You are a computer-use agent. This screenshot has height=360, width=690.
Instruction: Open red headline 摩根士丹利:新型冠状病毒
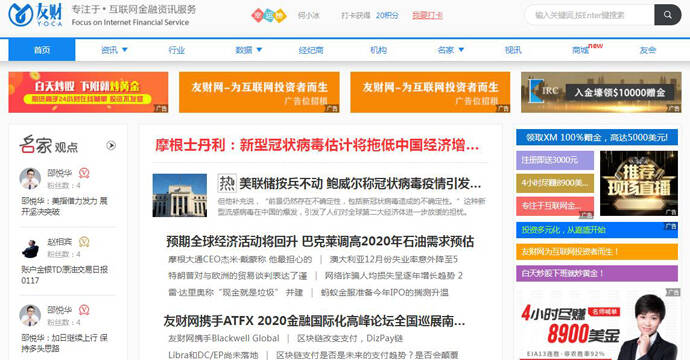(x=317, y=145)
